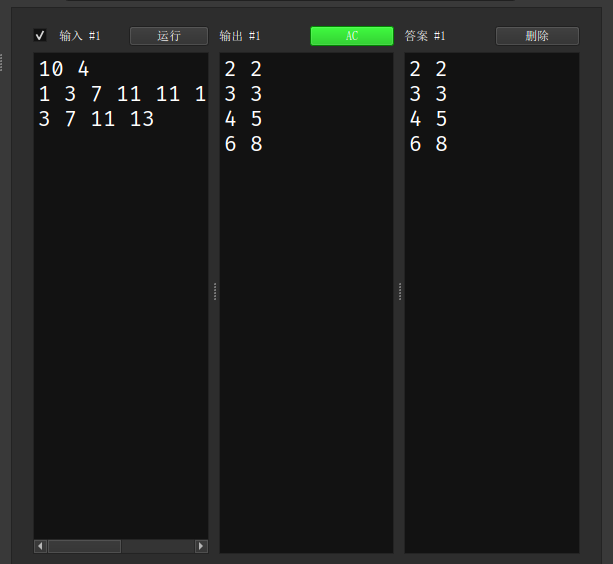Viewport: 613px width, 564px height.
Task: Click the 运行 button to run the test
Action: pyautogui.click(x=168, y=36)
